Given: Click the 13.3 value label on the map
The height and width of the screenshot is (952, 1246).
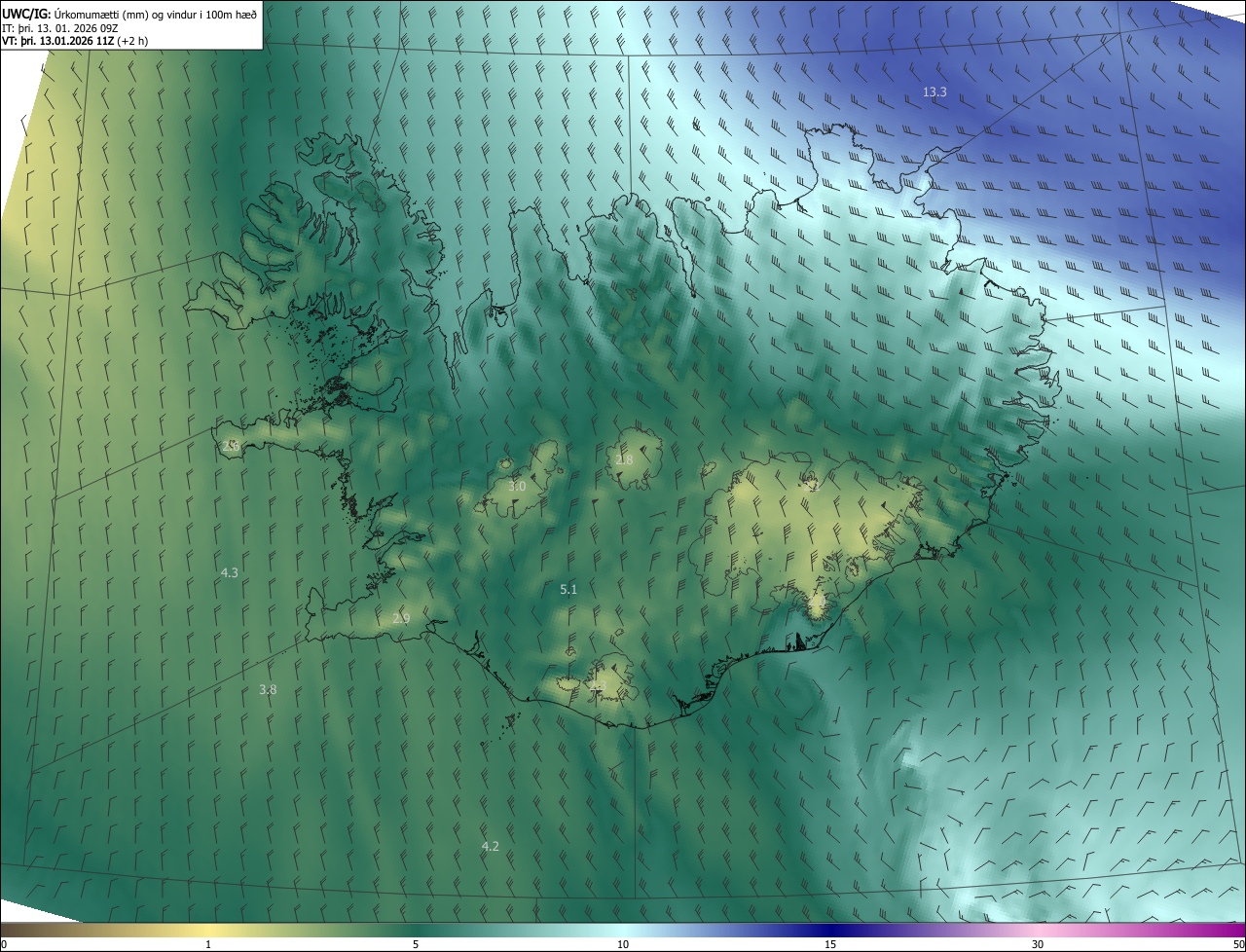Looking at the screenshot, I should tap(934, 92).
